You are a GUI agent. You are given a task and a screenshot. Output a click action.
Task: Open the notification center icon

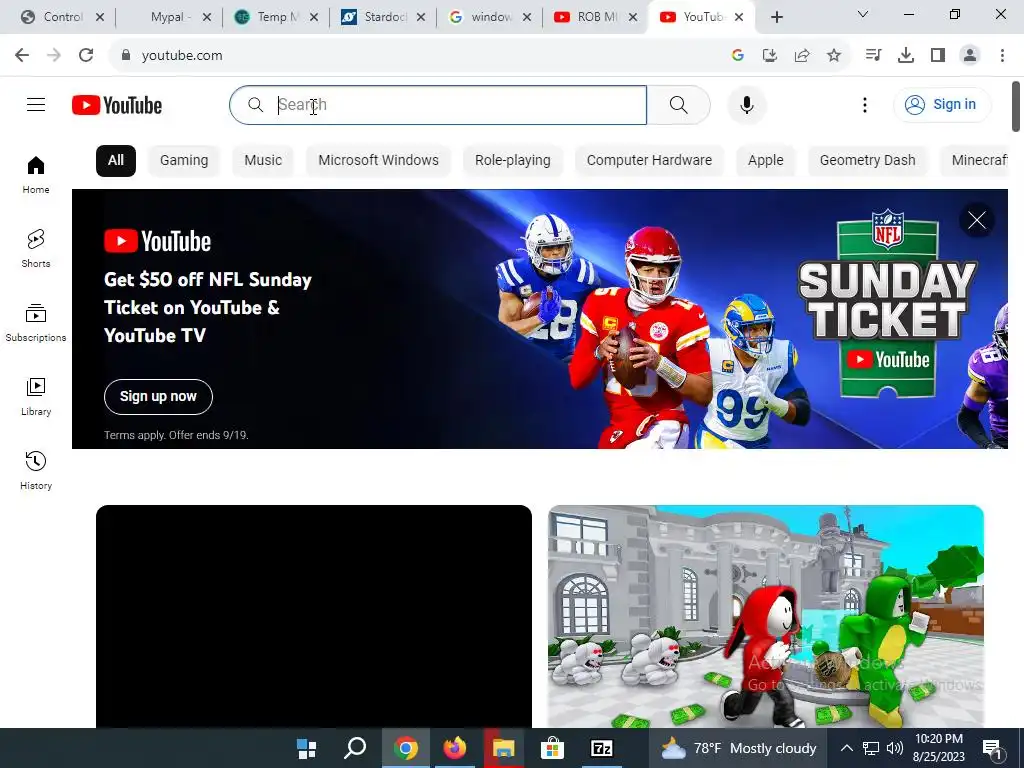pos(992,748)
